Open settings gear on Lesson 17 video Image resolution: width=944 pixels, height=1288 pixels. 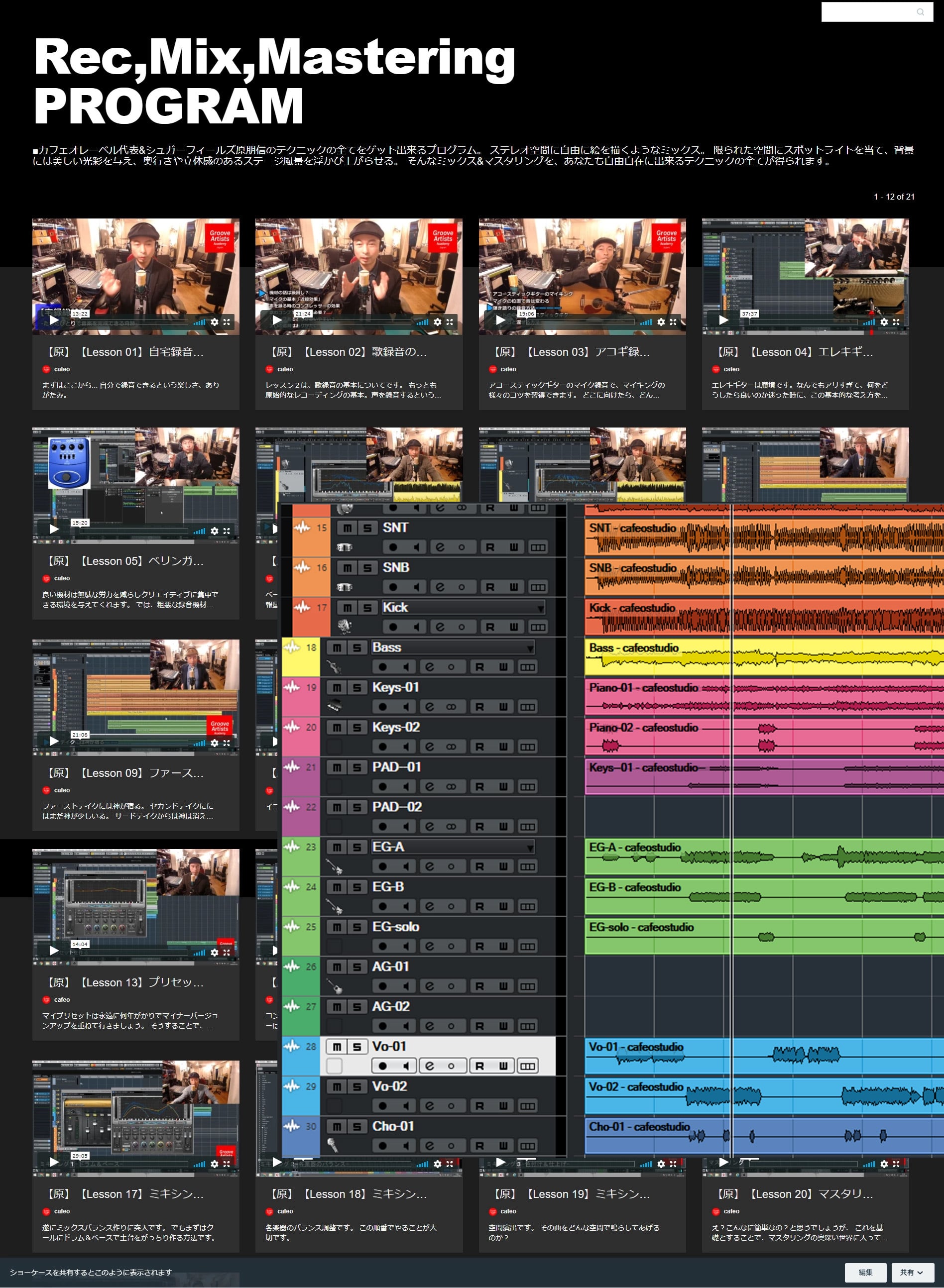(214, 1164)
